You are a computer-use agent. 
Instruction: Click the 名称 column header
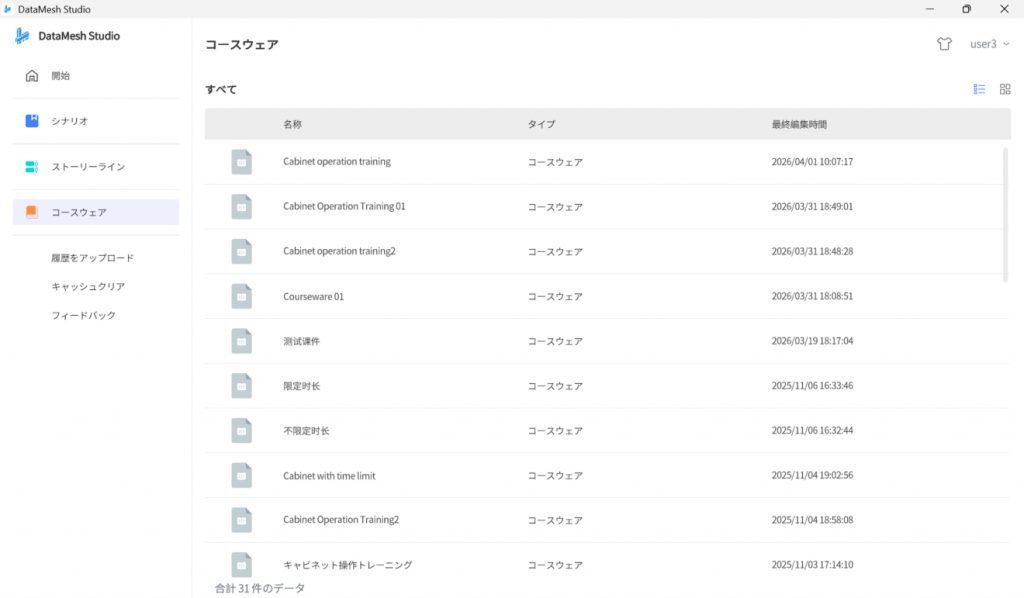[292, 125]
